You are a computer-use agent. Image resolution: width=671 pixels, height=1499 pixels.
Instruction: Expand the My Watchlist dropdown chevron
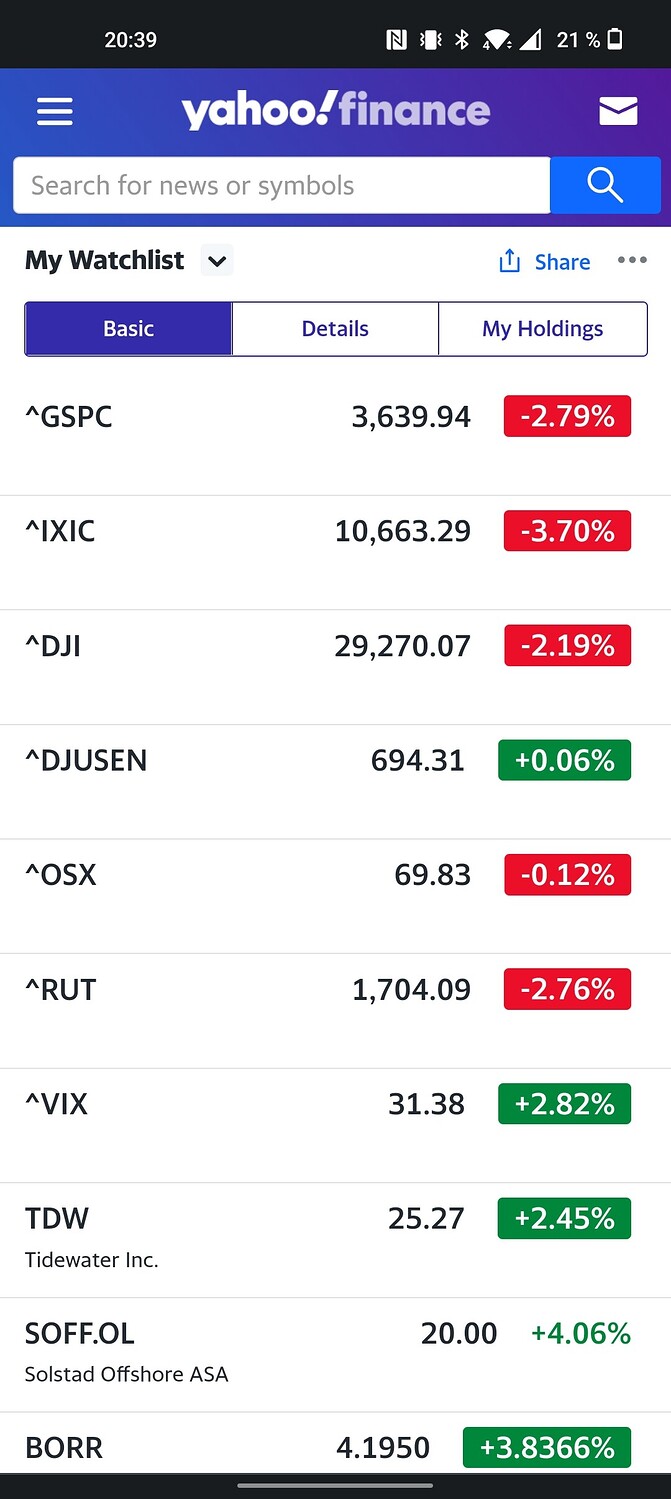click(217, 261)
